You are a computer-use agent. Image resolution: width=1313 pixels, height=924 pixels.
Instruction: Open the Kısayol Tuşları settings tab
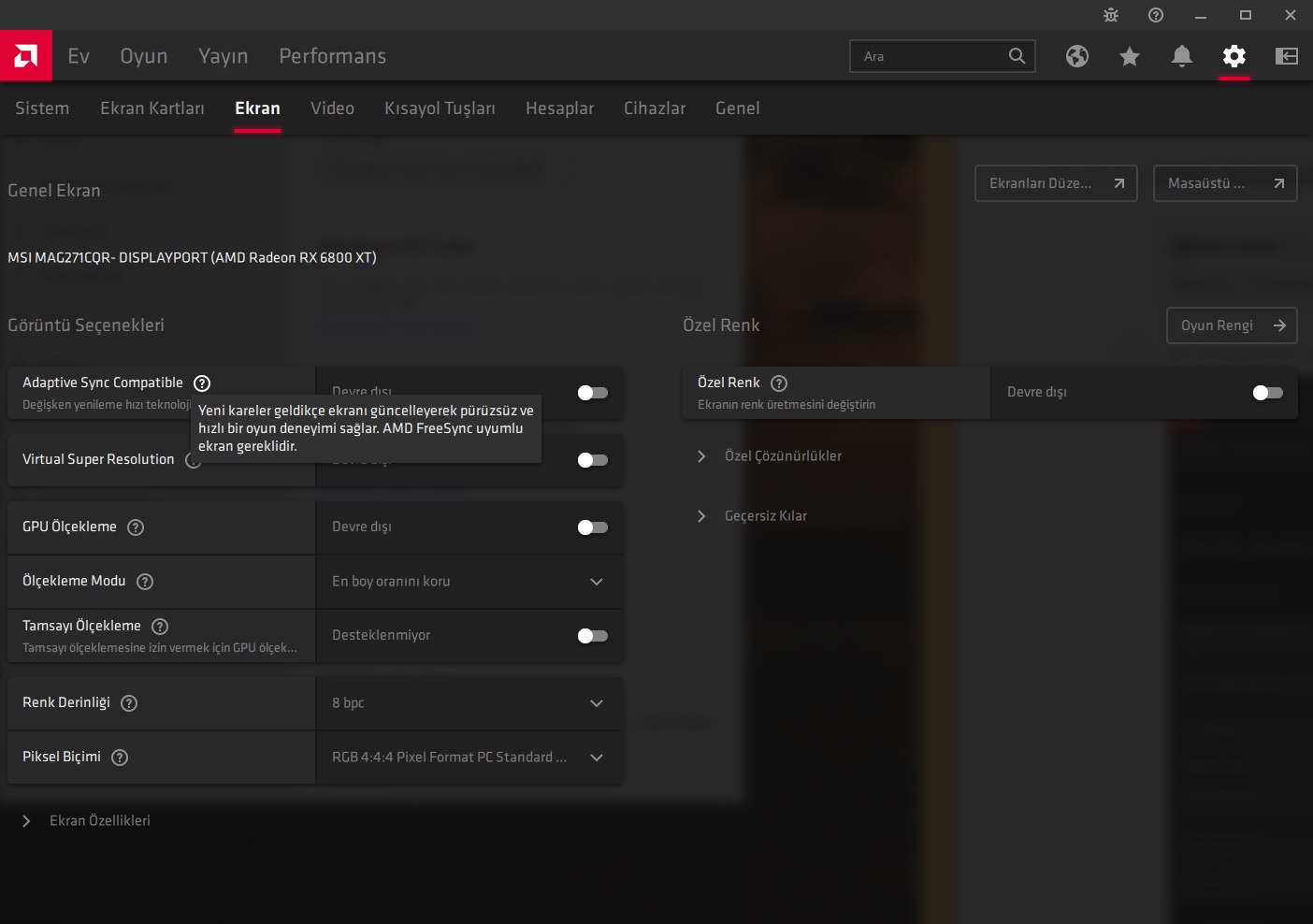[x=440, y=108]
